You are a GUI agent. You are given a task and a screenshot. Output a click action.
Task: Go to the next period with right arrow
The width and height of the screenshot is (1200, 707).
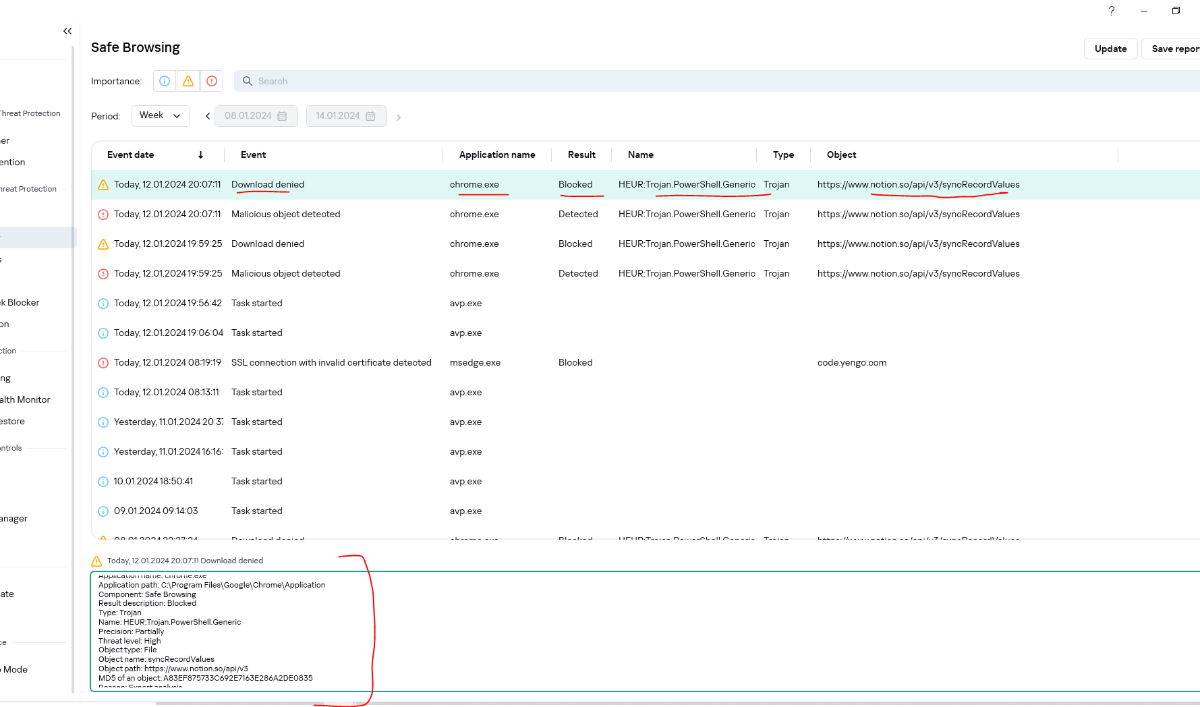[x=398, y=117]
